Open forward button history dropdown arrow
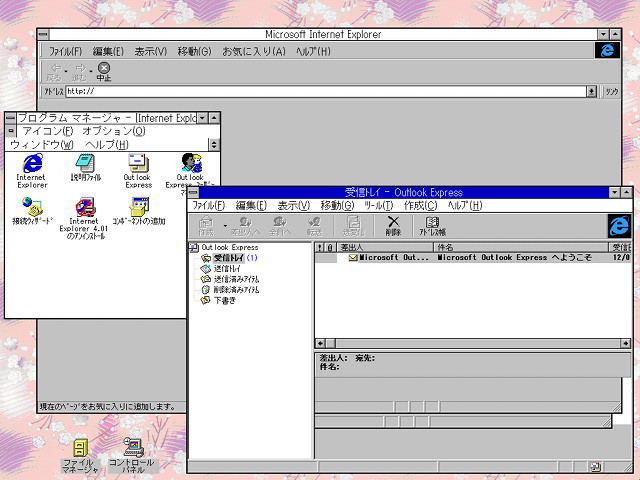Screen dimensions: 640x480 tap(91, 71)
